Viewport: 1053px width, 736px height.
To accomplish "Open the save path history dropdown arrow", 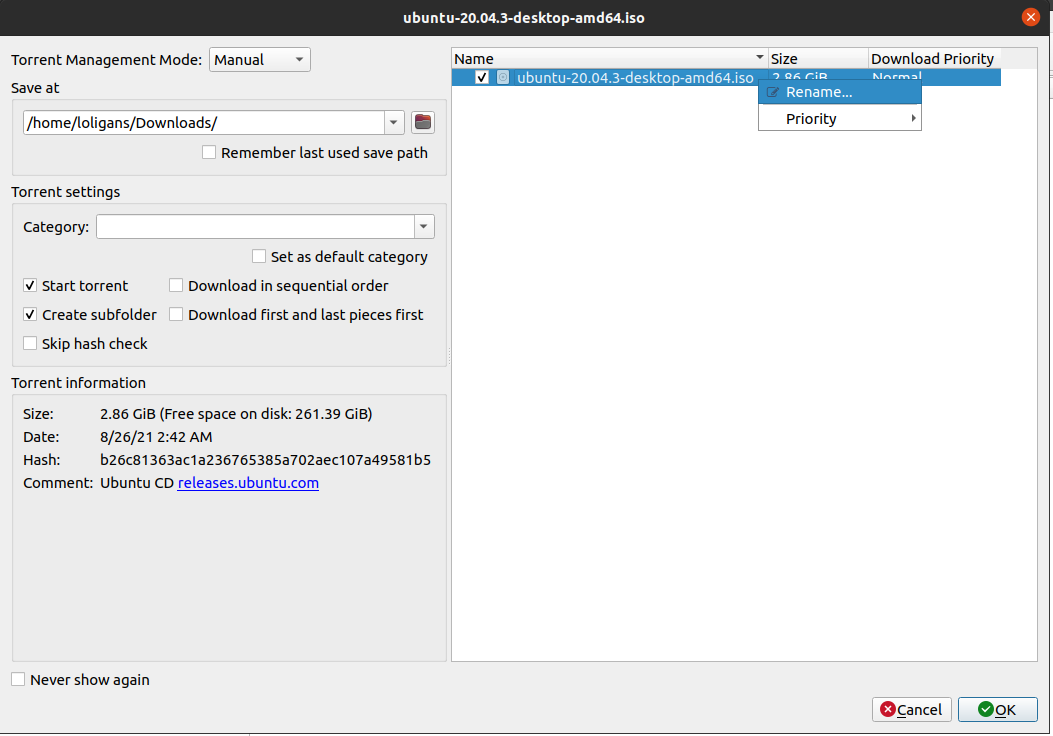I will click(x=393, y=121).
